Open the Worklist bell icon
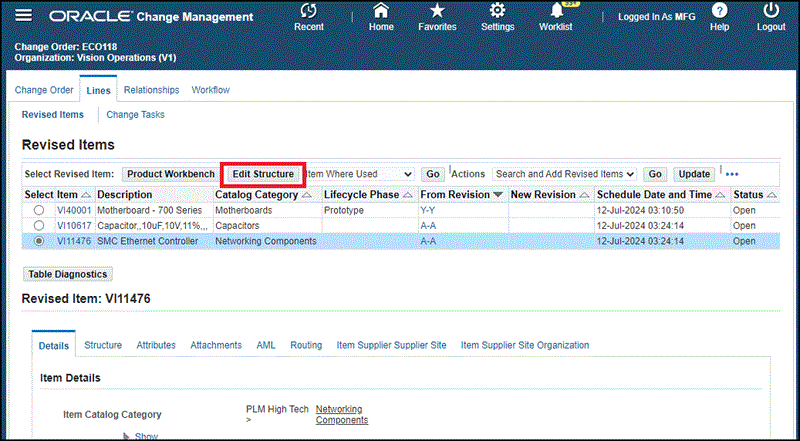This screenshot has height=441, width=800. tap(556, 10)
